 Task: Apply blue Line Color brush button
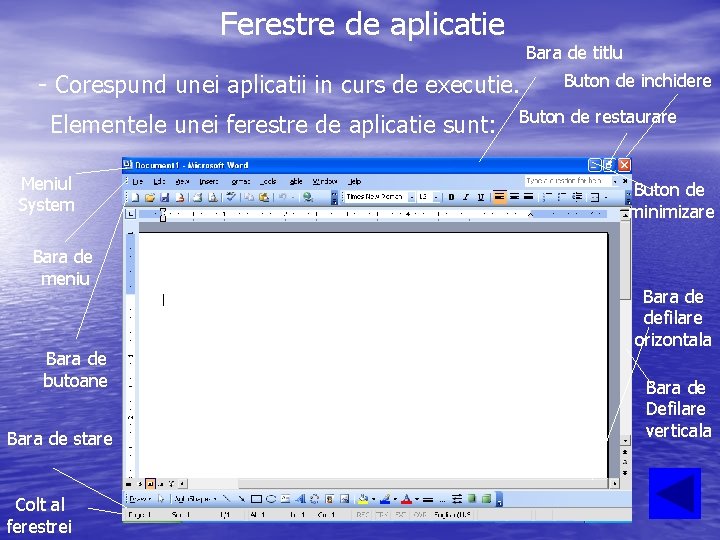385,499
